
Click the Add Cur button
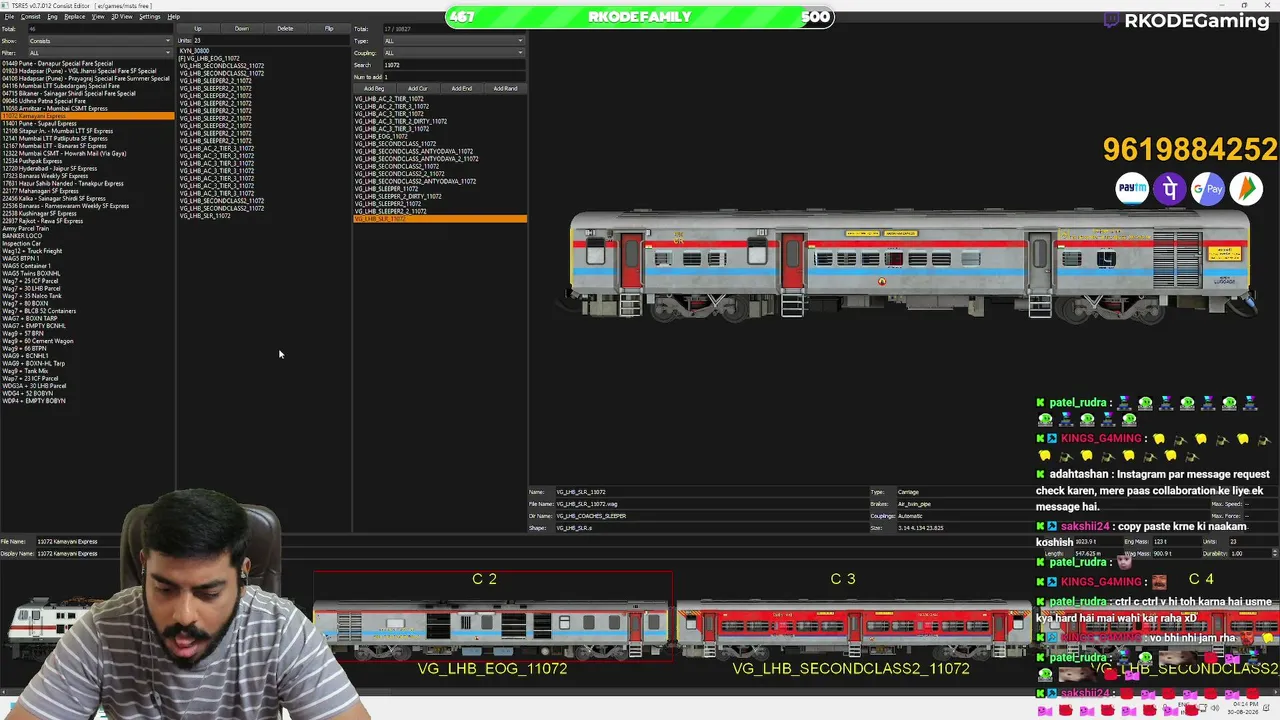pos(418,88)
